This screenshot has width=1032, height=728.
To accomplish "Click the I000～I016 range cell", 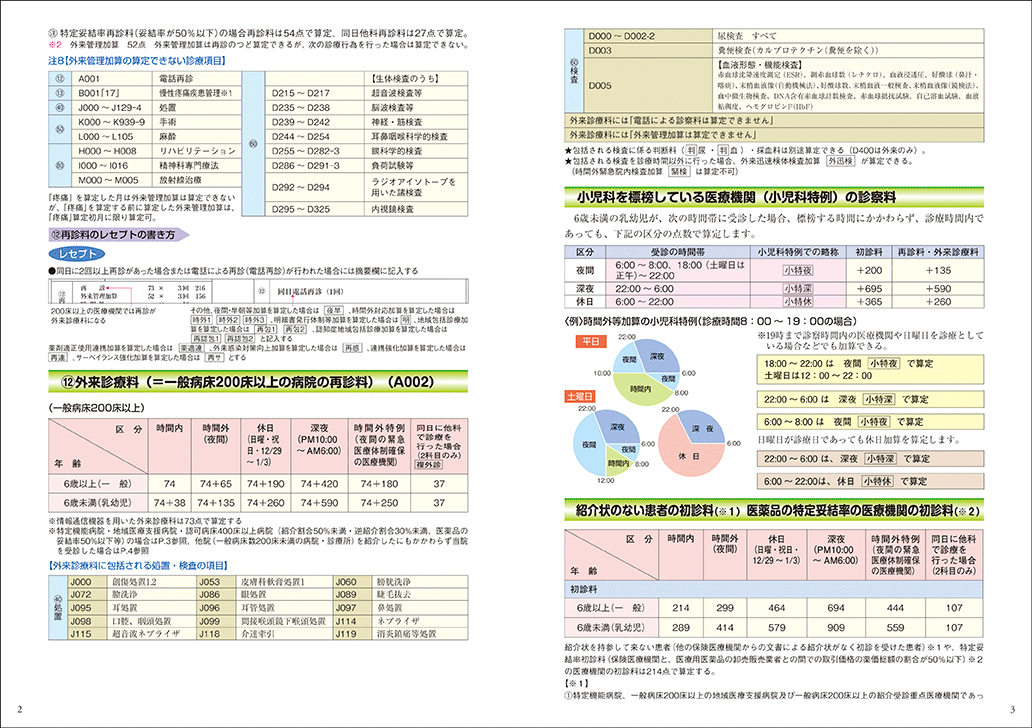I will 112,165.
